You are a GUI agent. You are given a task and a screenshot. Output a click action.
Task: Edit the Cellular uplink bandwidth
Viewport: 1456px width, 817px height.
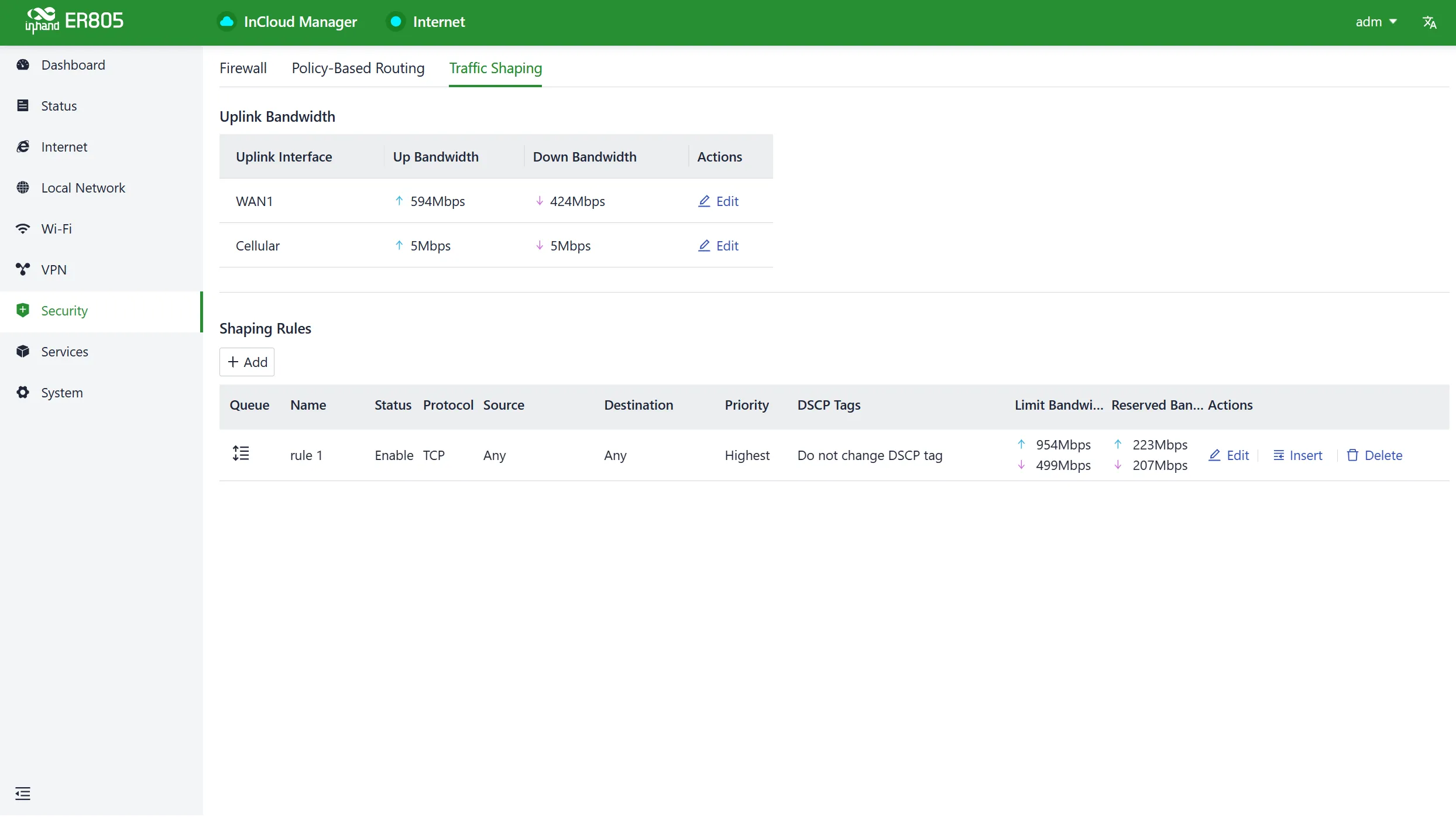tap(719, 246)
